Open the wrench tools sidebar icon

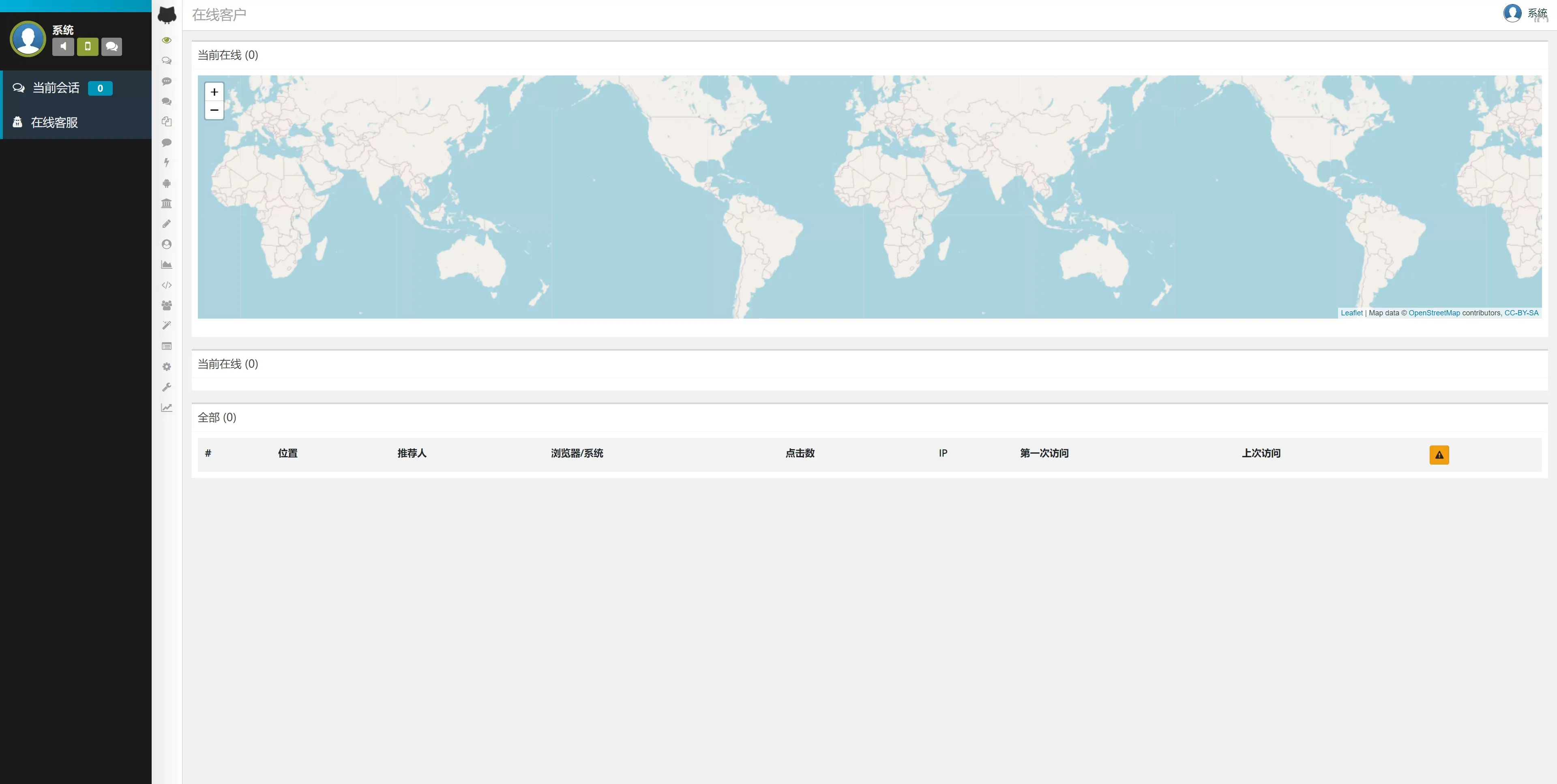(167, 387)
